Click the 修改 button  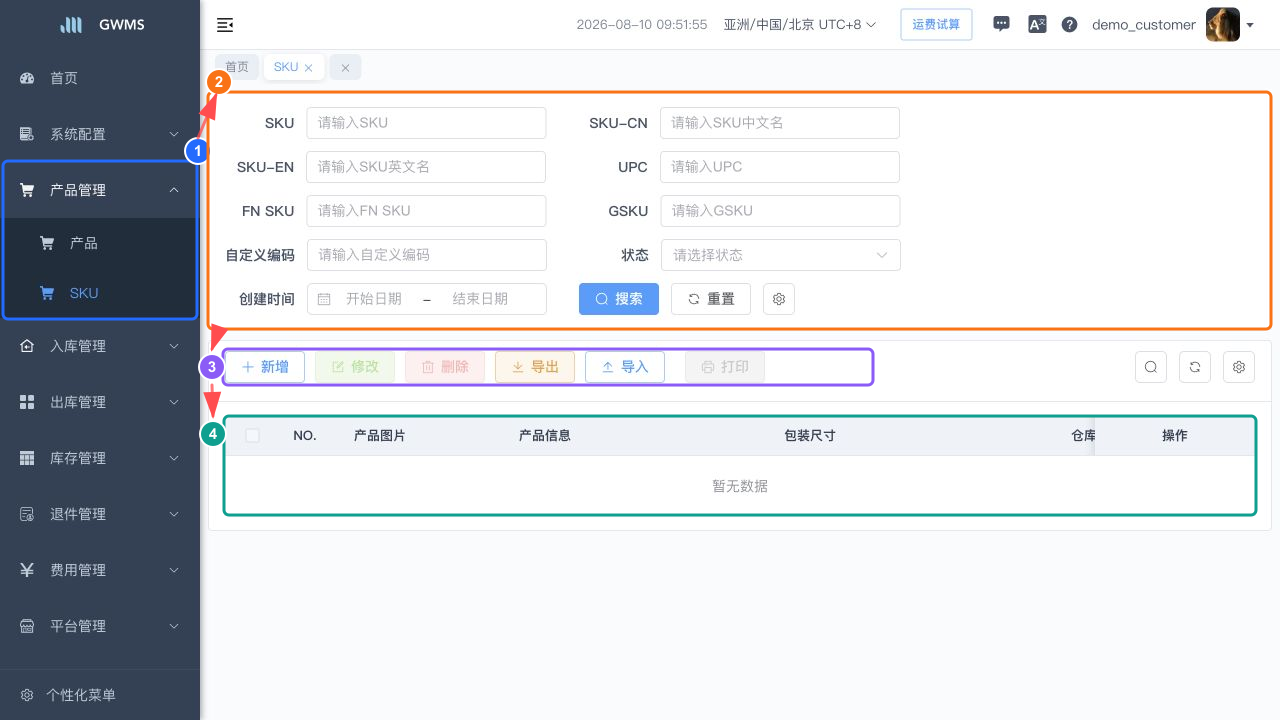click(x=355, y=367)
